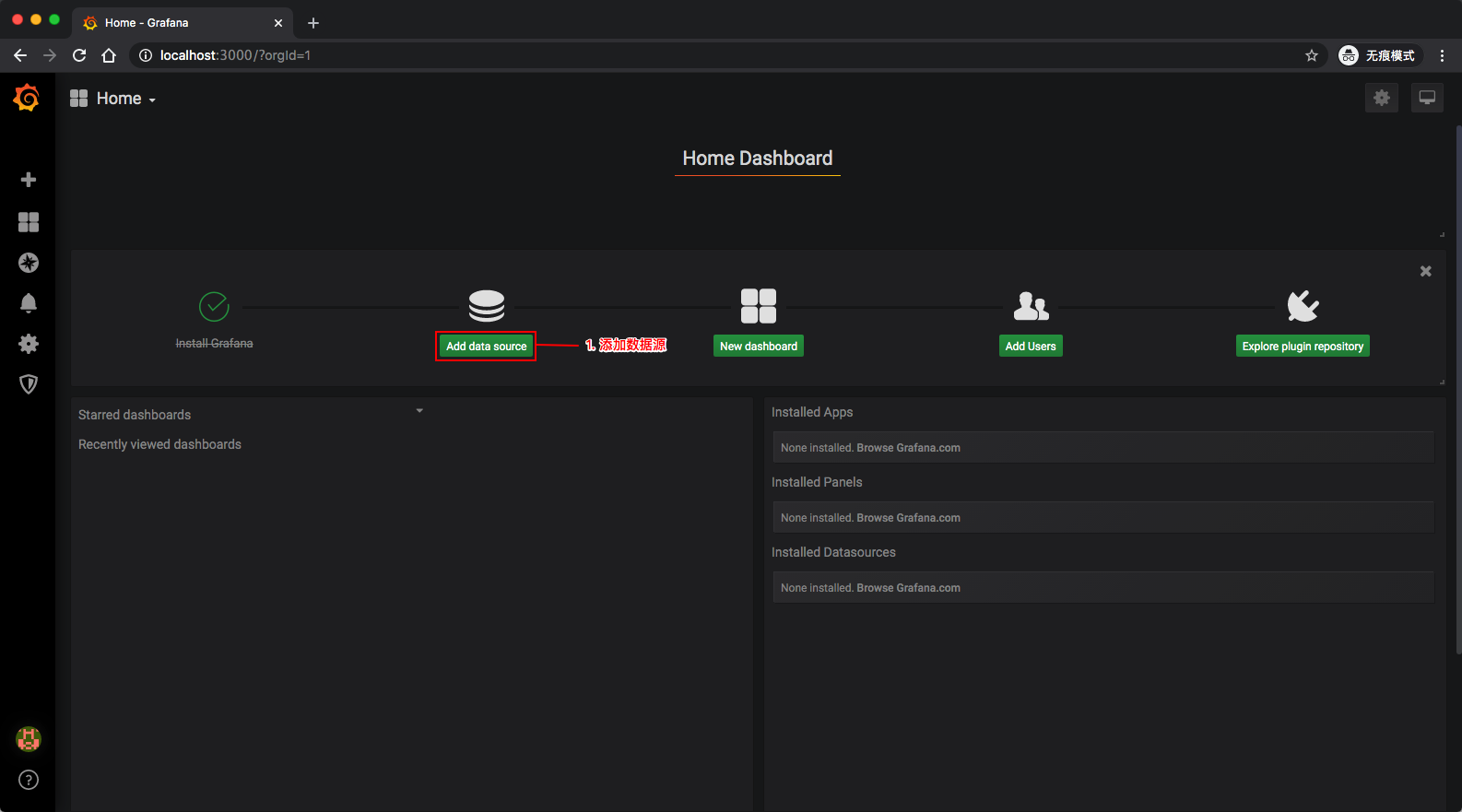Image resolution: width=1462 pixels, height=812 pixels.
Task: Open the Server Admin shield icon
Action: pos(29,384)
